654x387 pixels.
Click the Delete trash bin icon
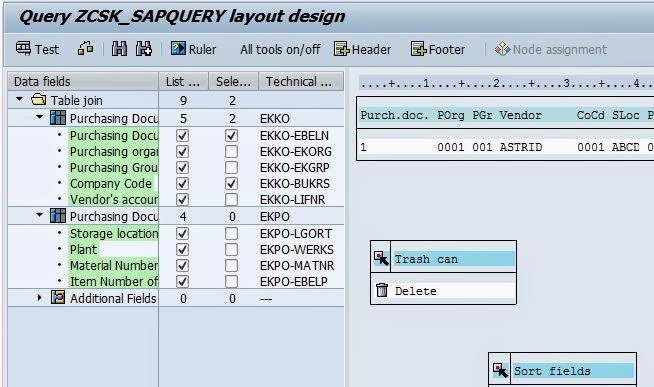click(x=382, y=290)
